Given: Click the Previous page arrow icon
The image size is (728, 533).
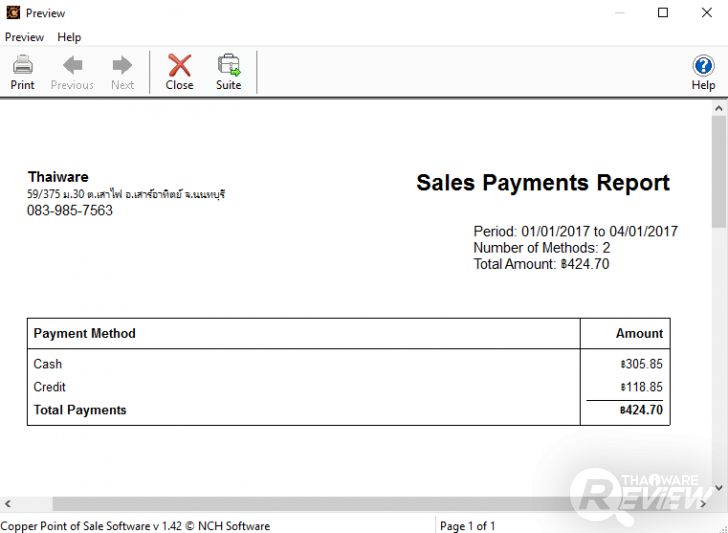Looking at the screenshot, I should [72, 65].
